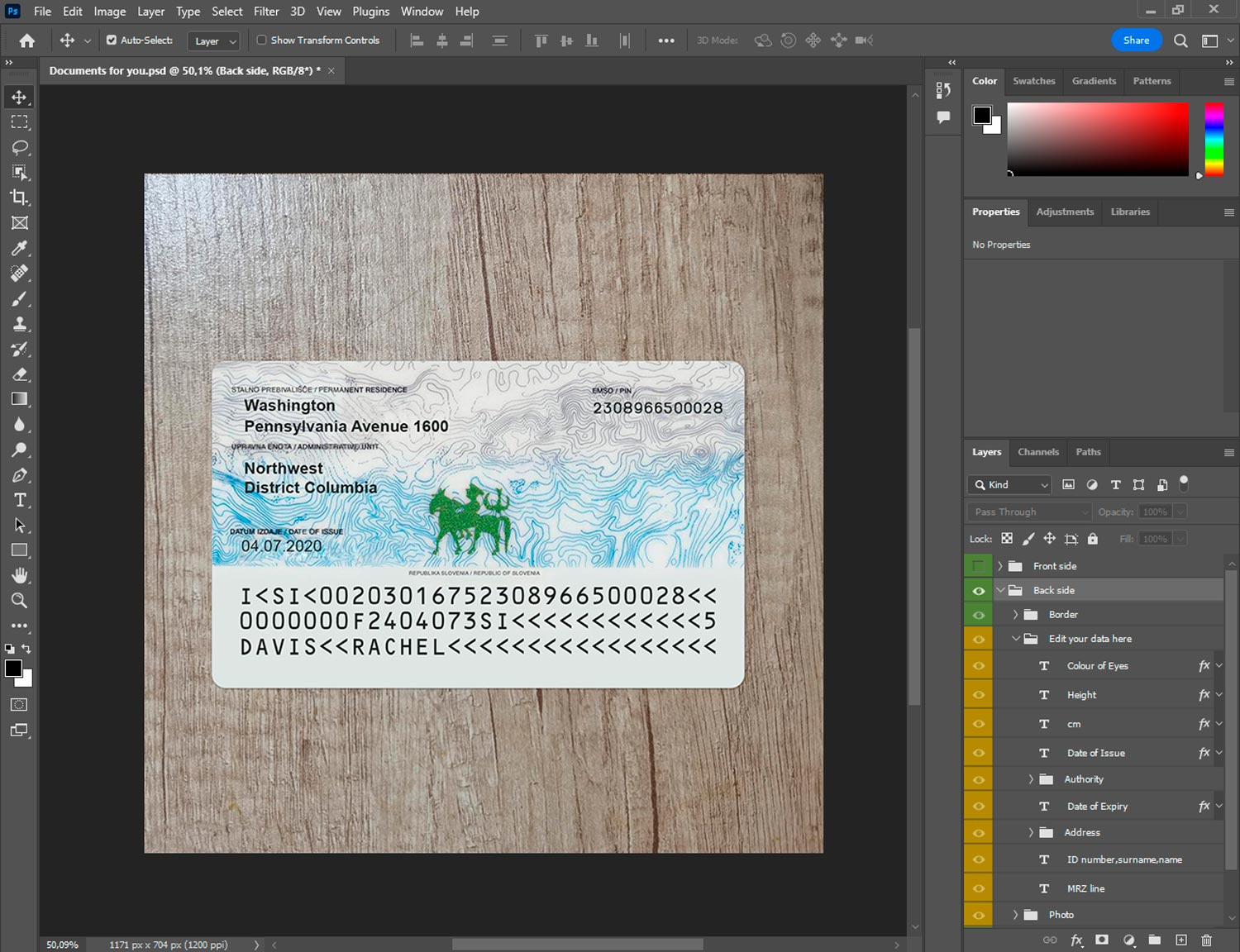The width and height of the screenshot is (1240, 952).
Task: Uncheck the Auto-Select checkbox
Action: click(112, 40)
